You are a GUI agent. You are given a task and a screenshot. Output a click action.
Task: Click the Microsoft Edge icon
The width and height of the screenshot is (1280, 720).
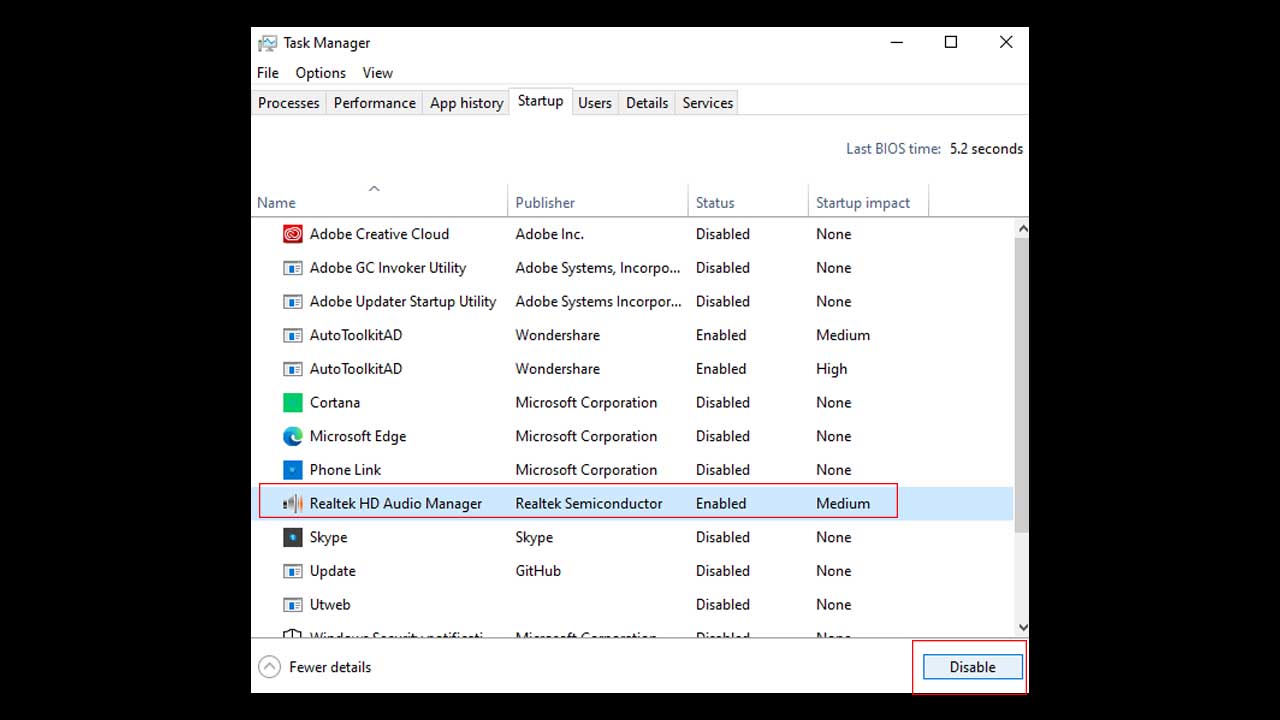pyautogui.click(x=292, y=436)
